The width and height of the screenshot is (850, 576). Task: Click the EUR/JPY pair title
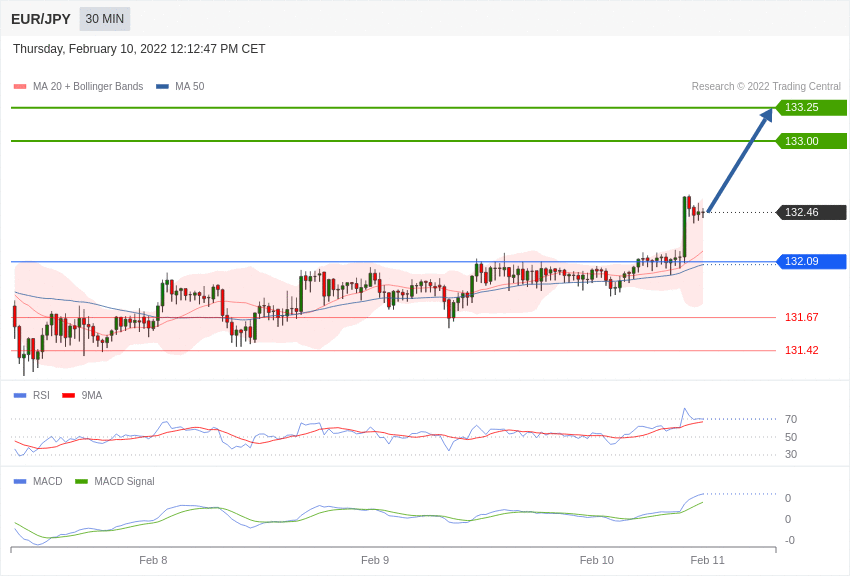coord(41,19)
